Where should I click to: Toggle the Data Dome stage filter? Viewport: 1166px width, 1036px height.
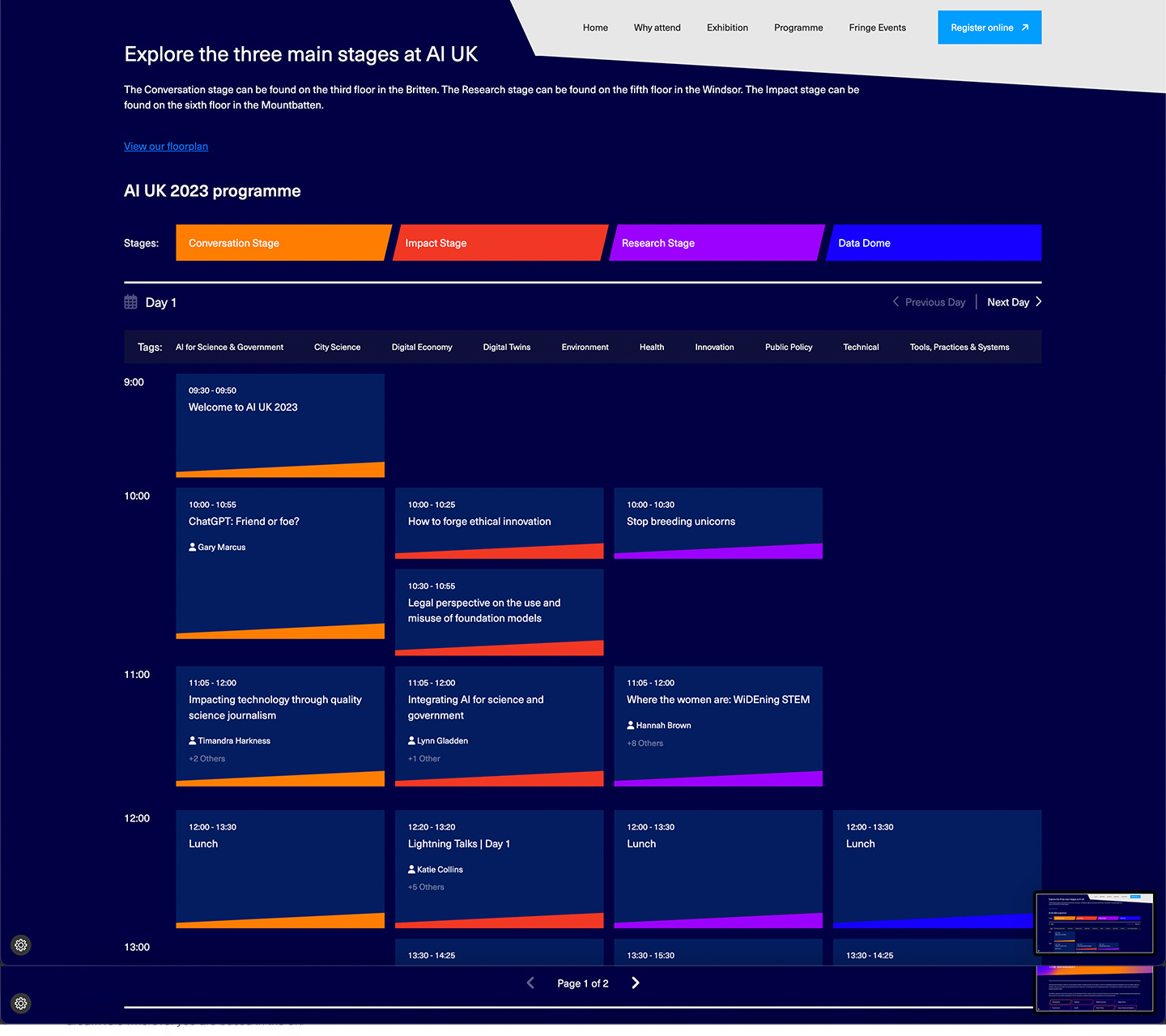934,243
